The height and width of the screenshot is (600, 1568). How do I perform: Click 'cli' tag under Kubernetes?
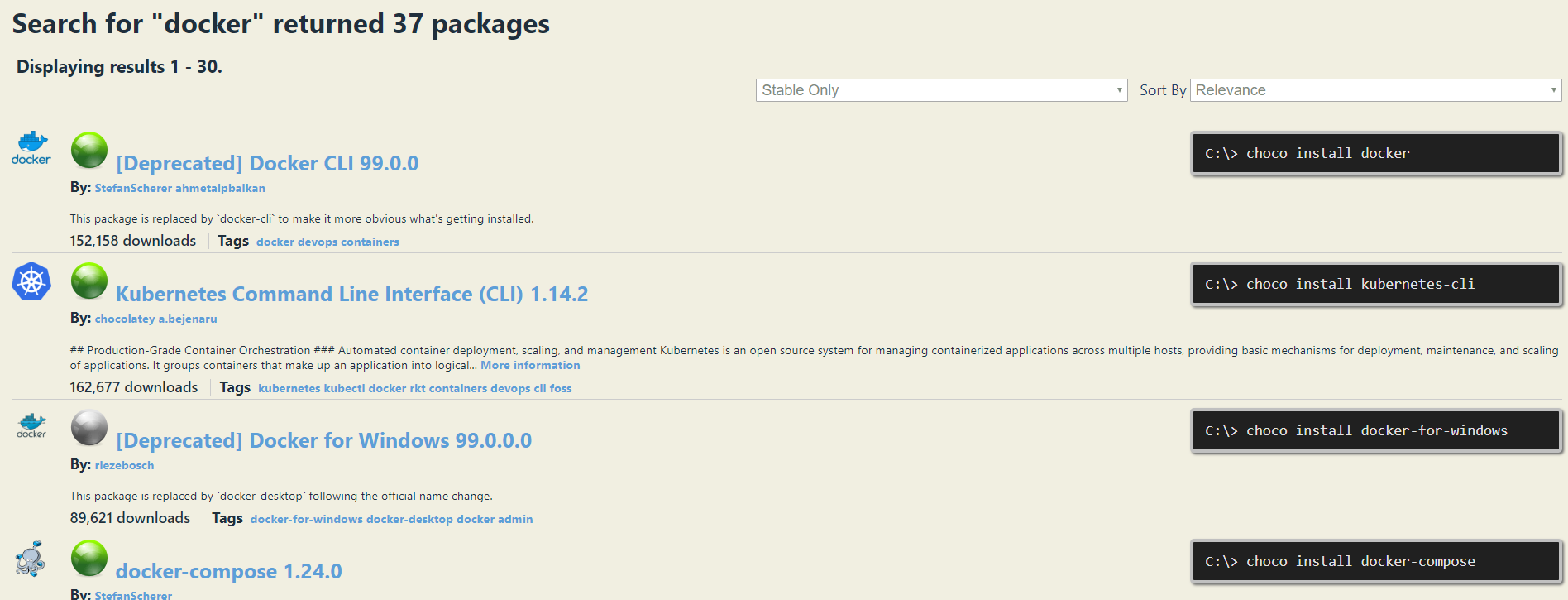coord(540,388)
